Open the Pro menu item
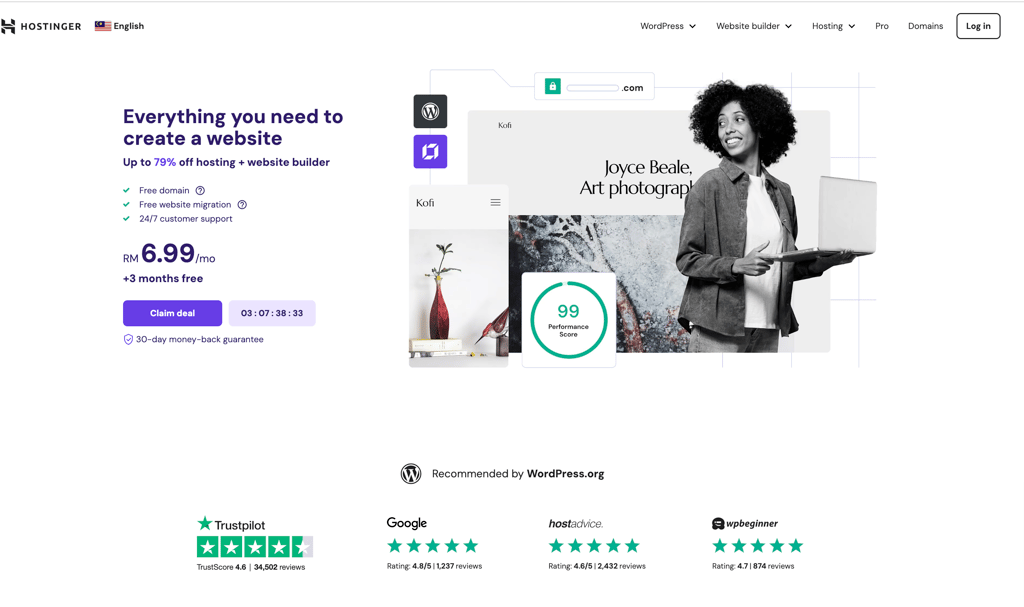 click(882, 26)
